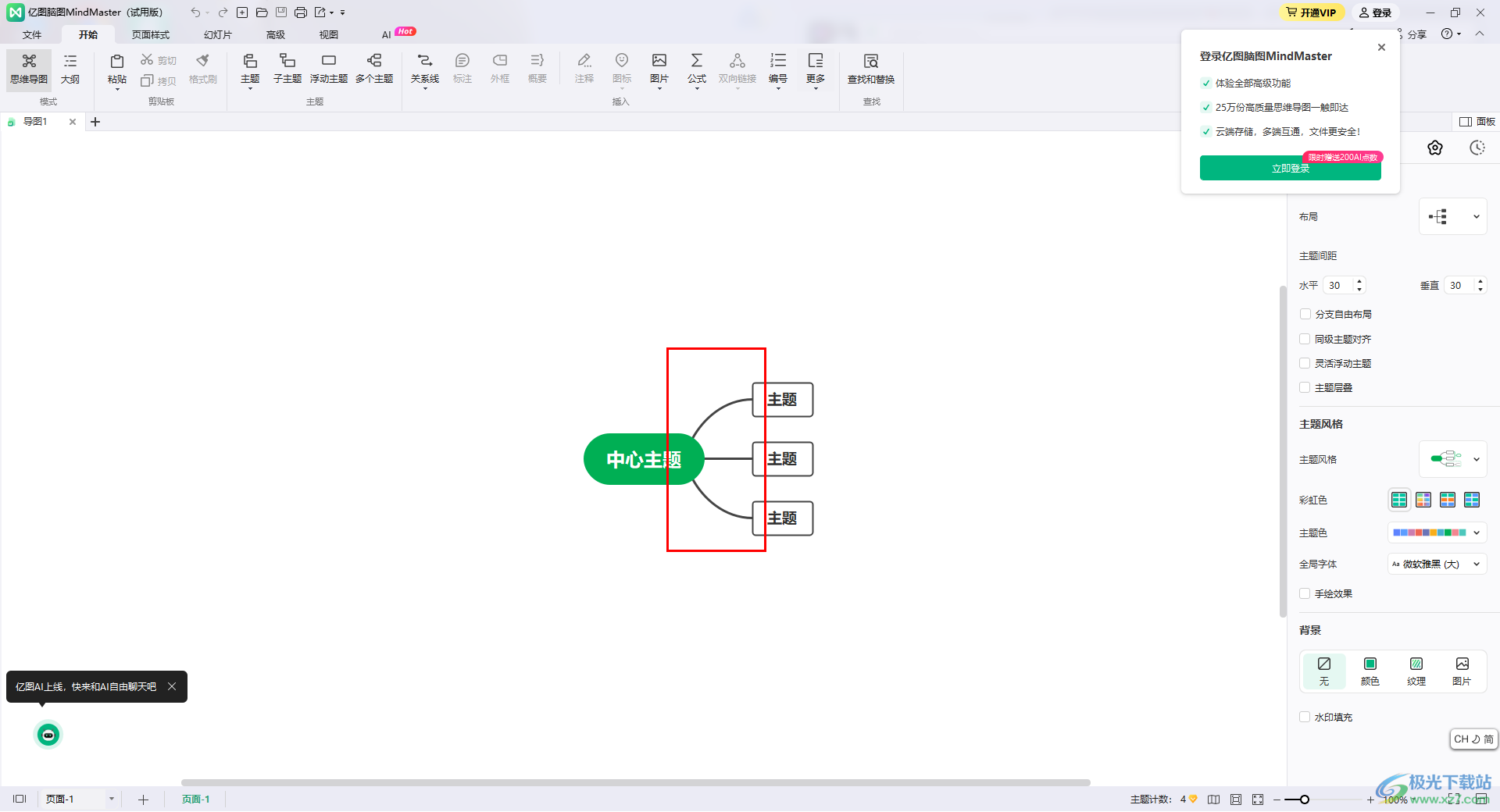Switch to the 视图 view tab
This screenshot has height=812, width=1500.
point(329,35)
